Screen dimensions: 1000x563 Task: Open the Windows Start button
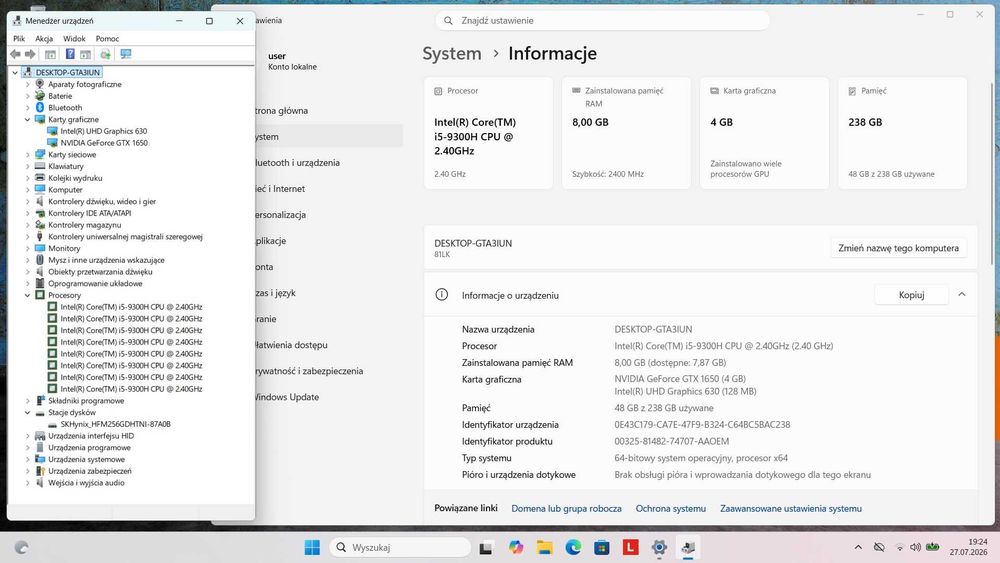[312, 547]
